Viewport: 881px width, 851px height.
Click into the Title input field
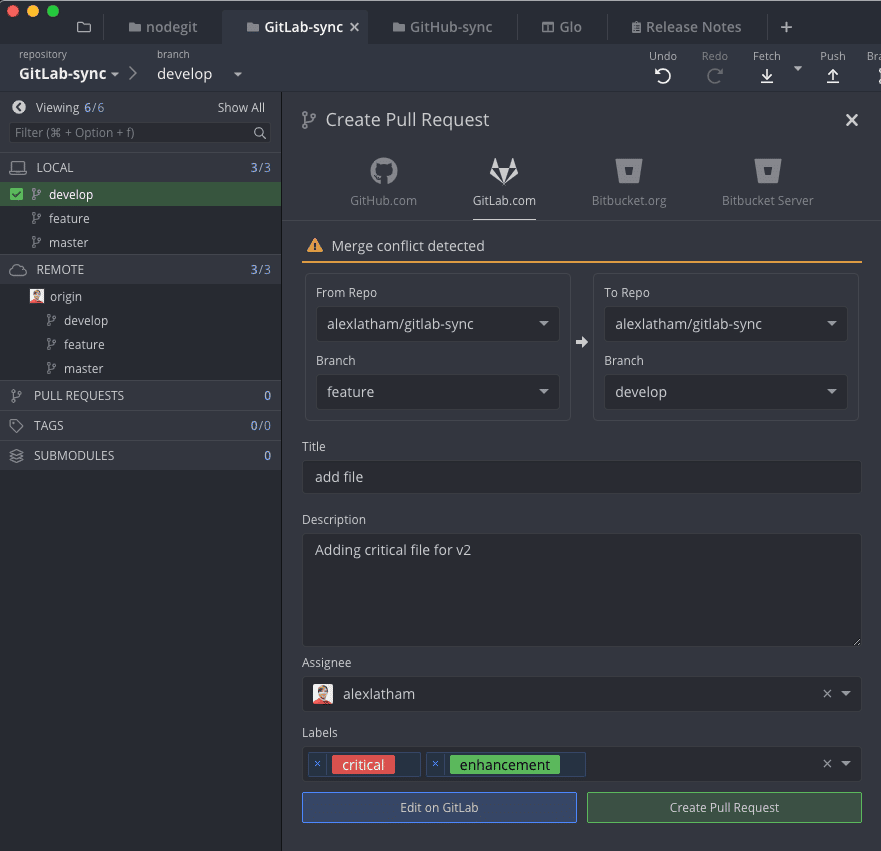click(581, 477)
